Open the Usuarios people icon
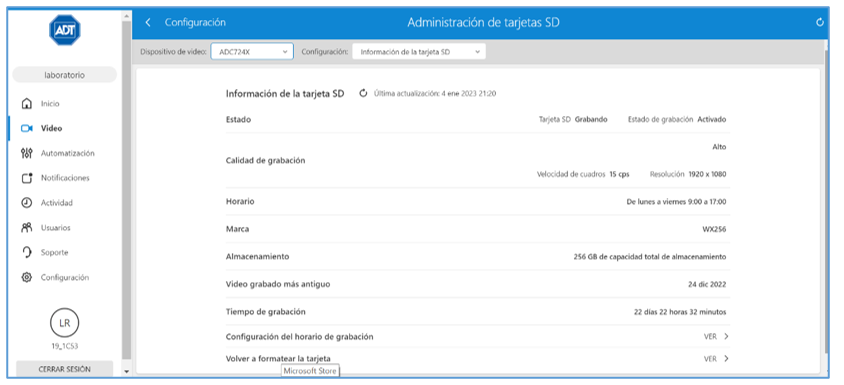This screenshot has width=844, height=385. 26,227
